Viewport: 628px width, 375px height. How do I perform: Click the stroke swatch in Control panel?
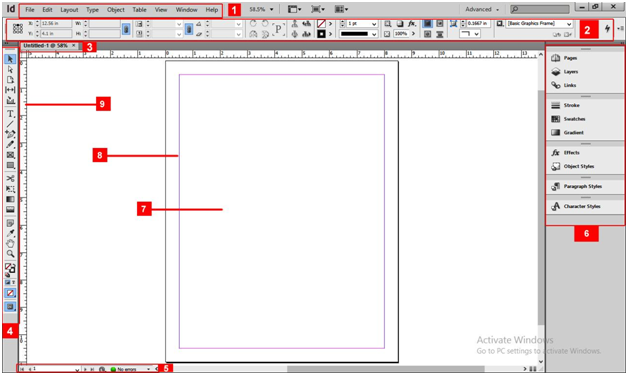[321, 34]
